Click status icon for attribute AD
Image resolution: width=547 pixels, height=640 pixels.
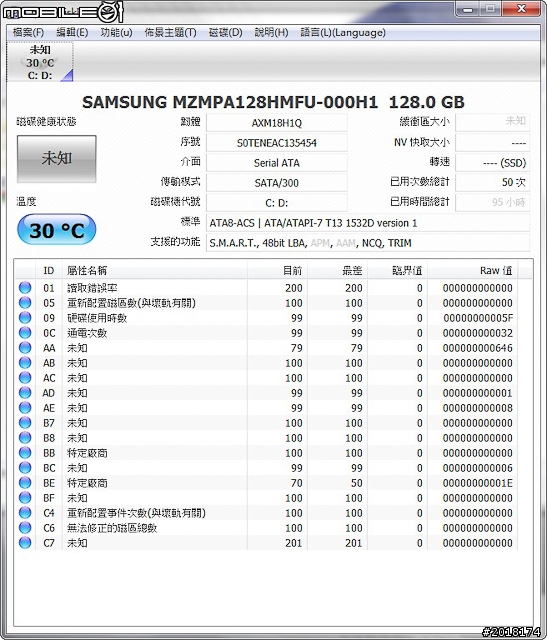25,393
